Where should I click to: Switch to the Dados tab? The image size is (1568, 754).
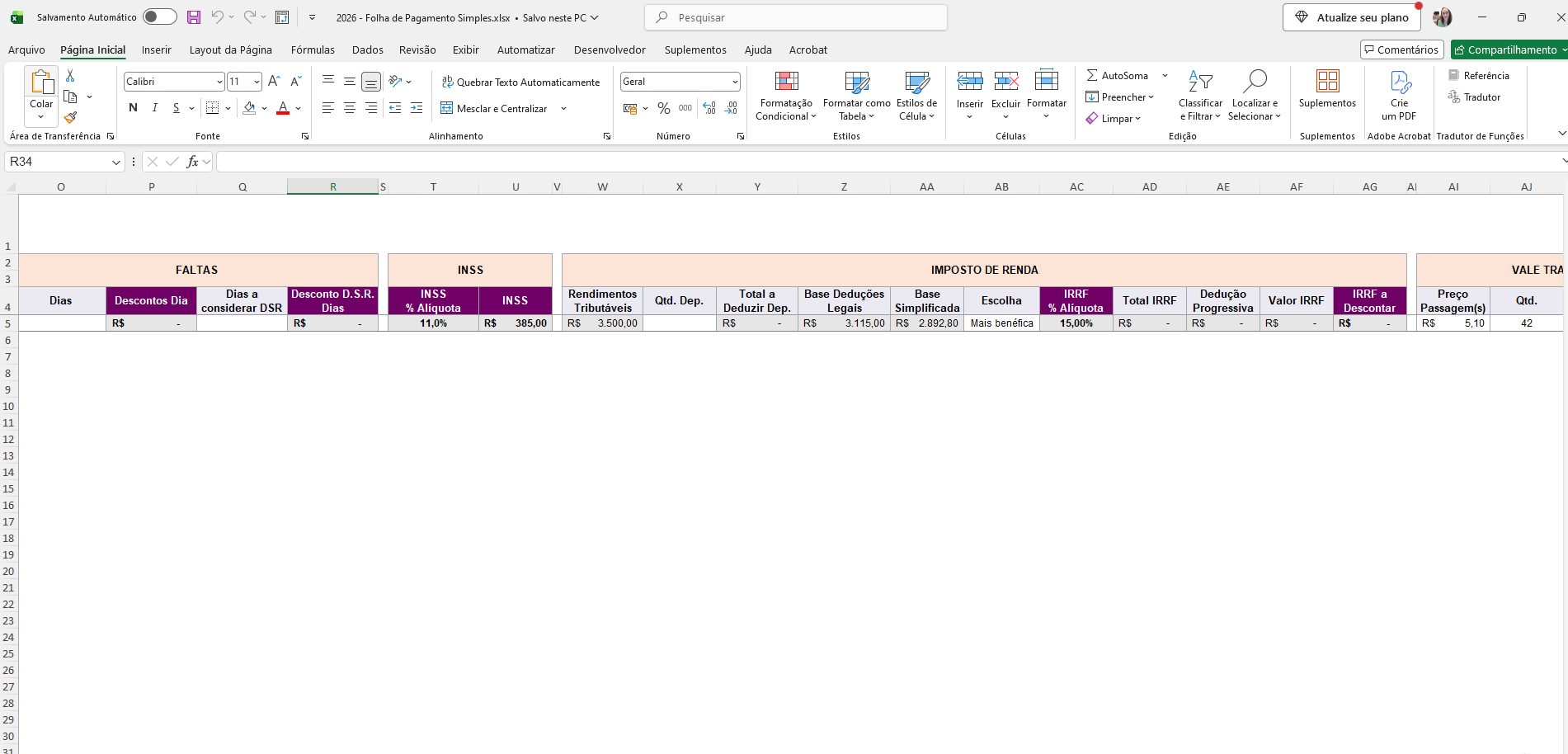367,49
